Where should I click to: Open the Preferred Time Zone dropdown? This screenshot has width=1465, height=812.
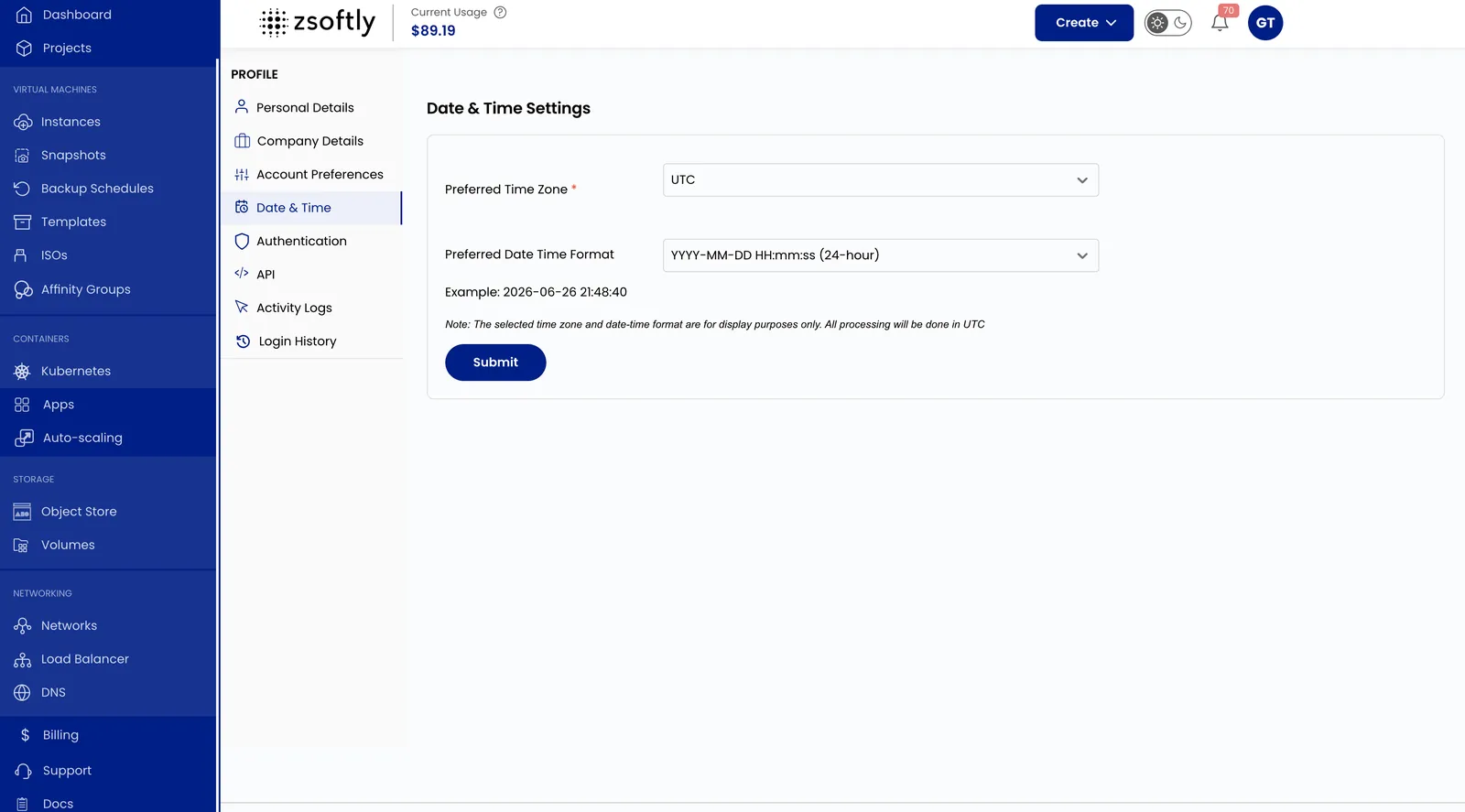(x=881, y=179)
